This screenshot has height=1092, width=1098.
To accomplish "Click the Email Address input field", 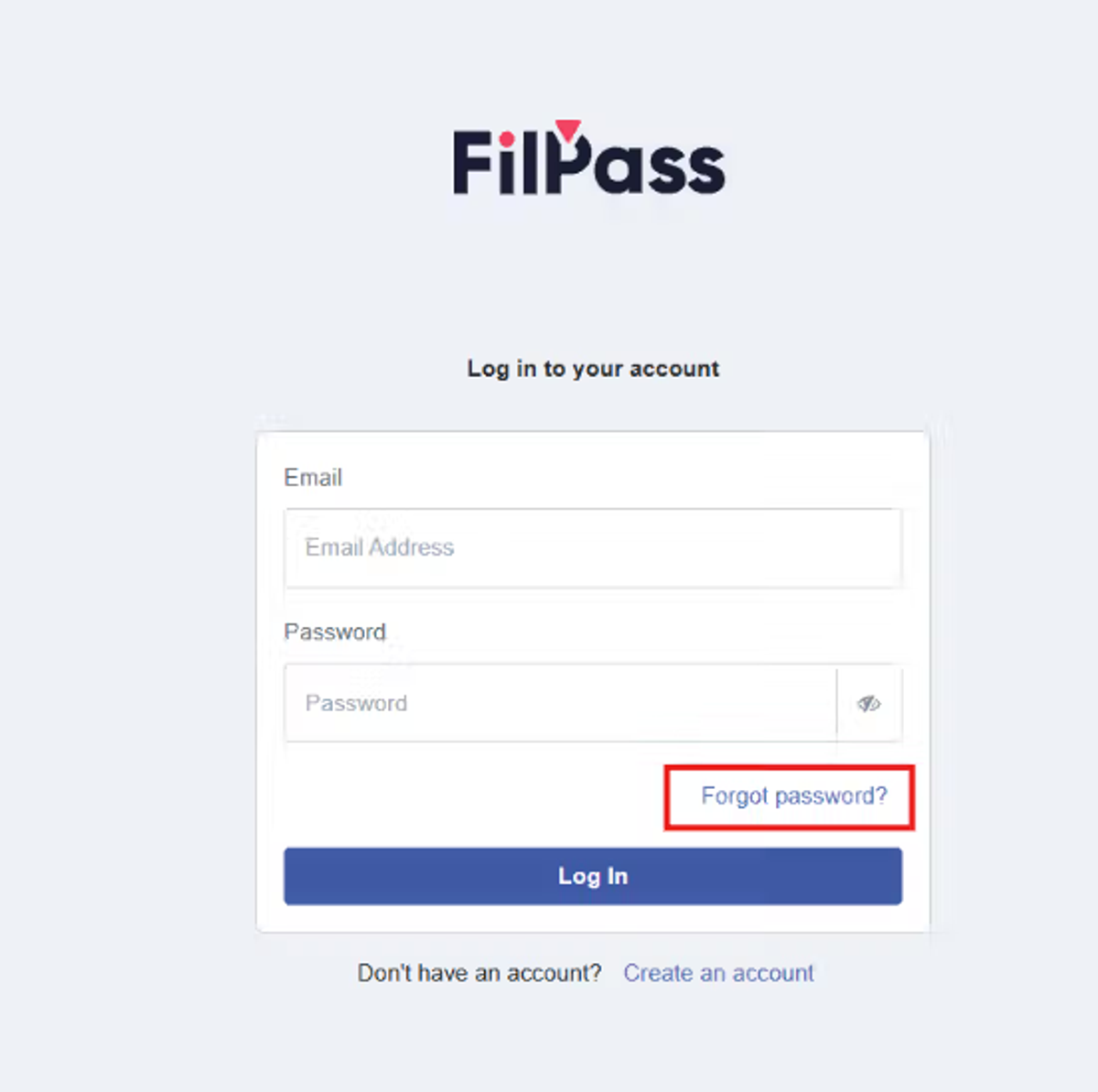I will pyautogui.click(x=592, y=547).
